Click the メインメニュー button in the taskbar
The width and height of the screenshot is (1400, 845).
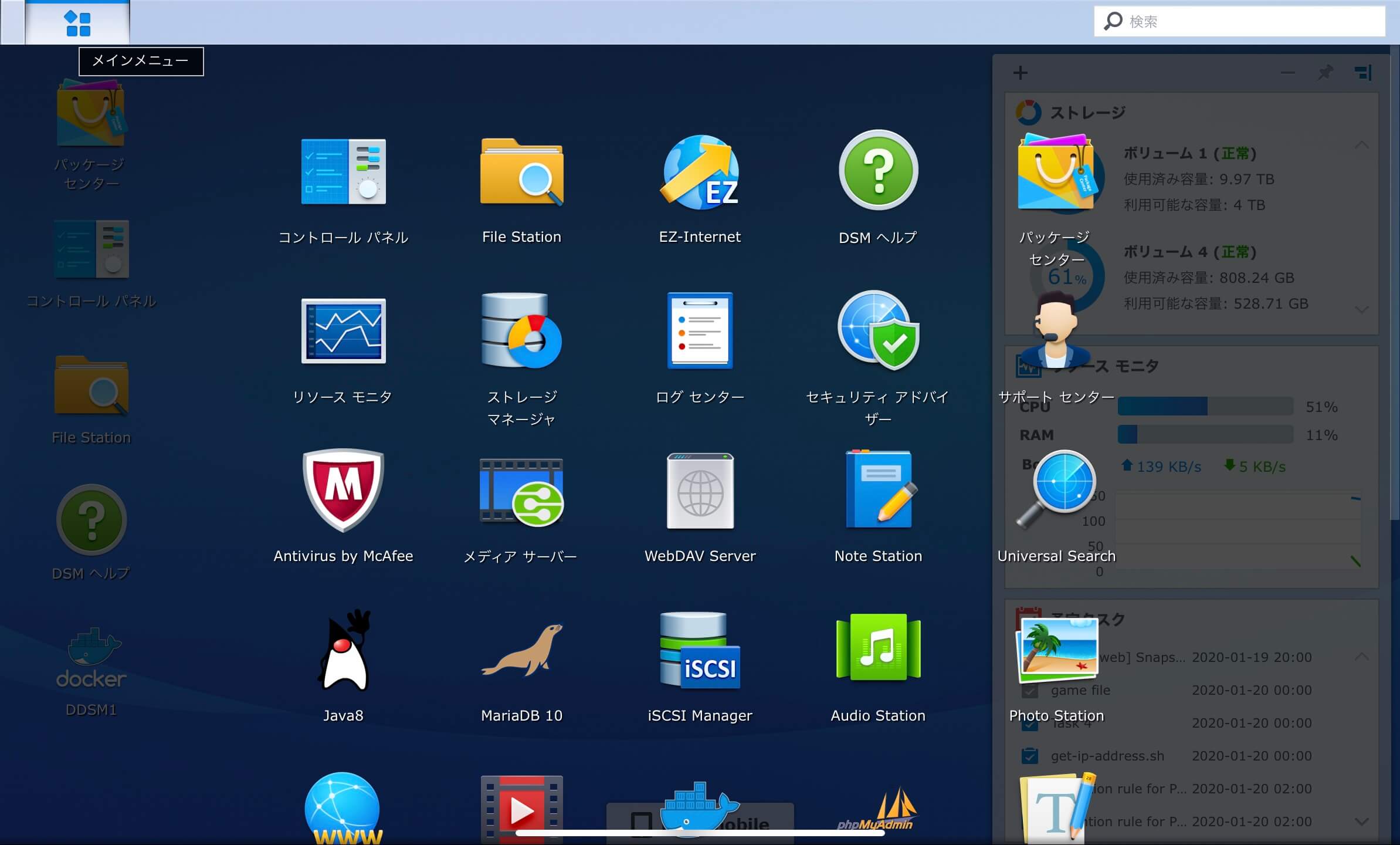[77, 23]
